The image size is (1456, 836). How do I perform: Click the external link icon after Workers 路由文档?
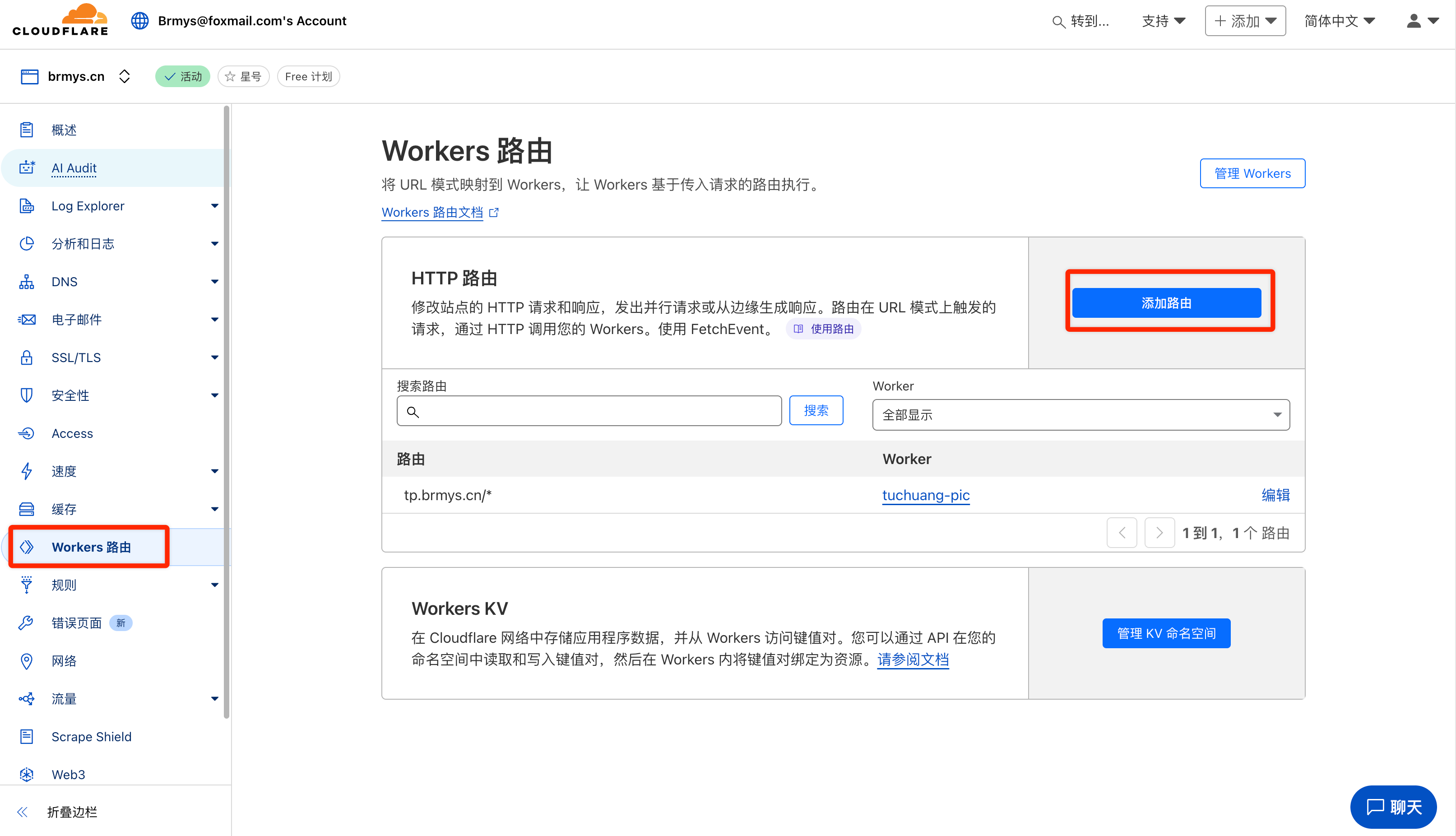click(494, 213)
